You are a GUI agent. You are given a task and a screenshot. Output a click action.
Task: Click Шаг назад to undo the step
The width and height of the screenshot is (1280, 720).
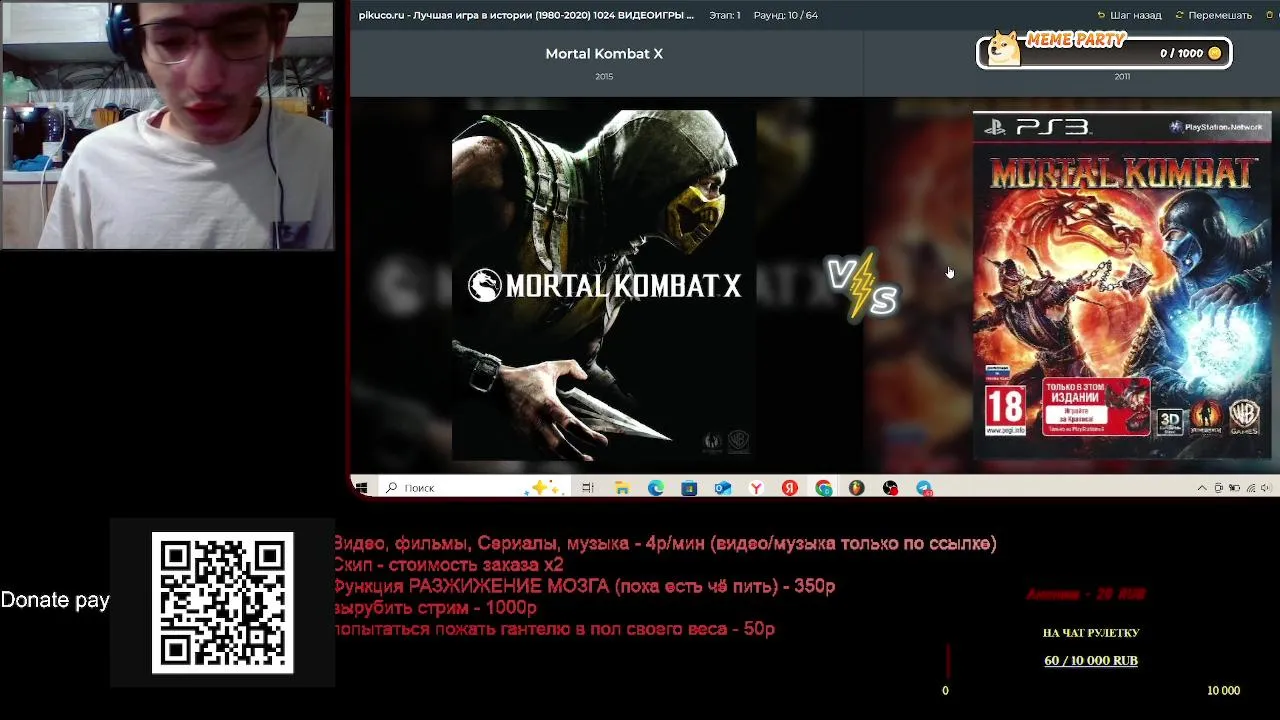coord(1129,15)
